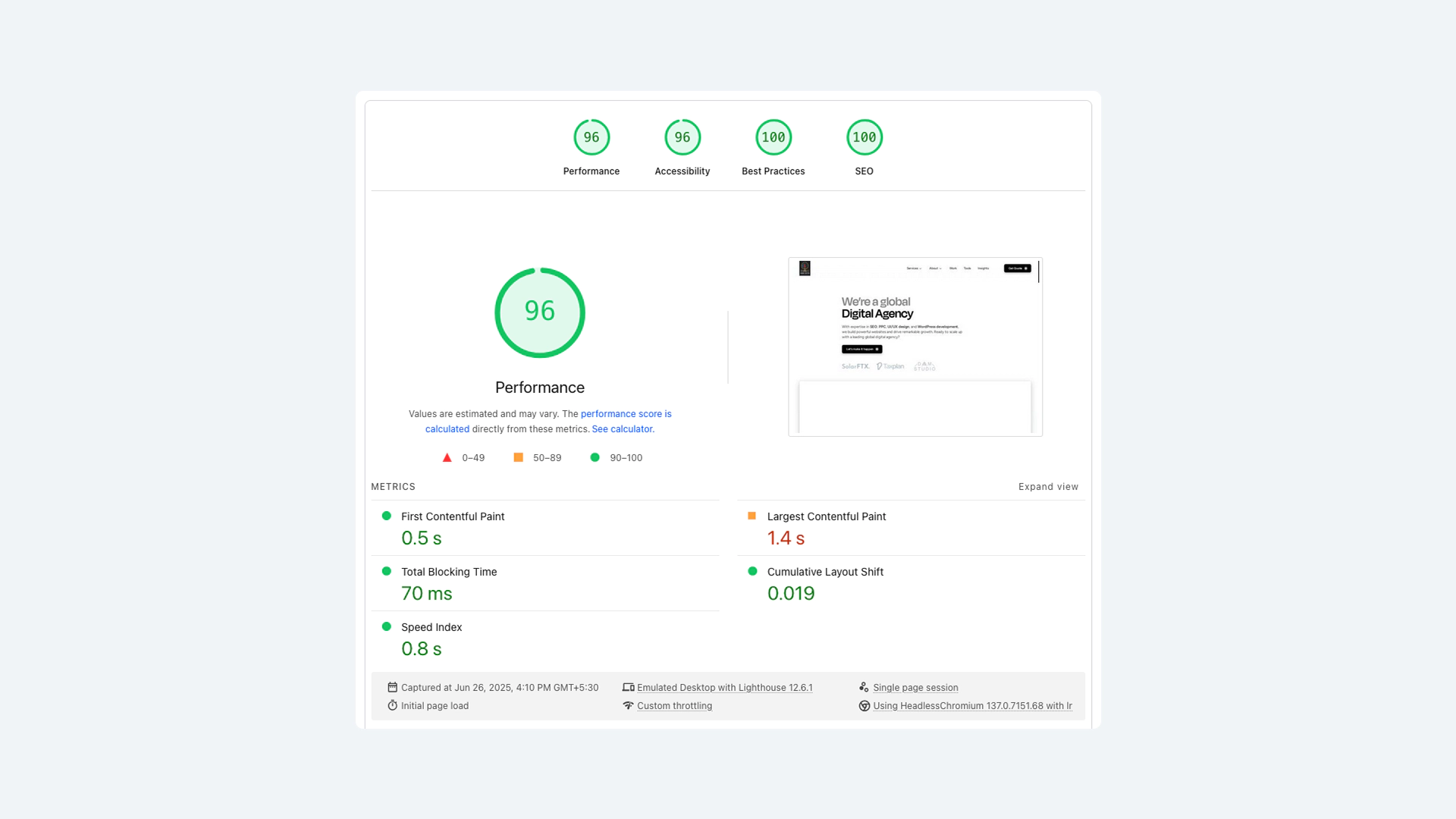Click orange square beside Largest Contentful Paint
Image resolution: width=1456 pixels, height=819 pixels.
752,516
